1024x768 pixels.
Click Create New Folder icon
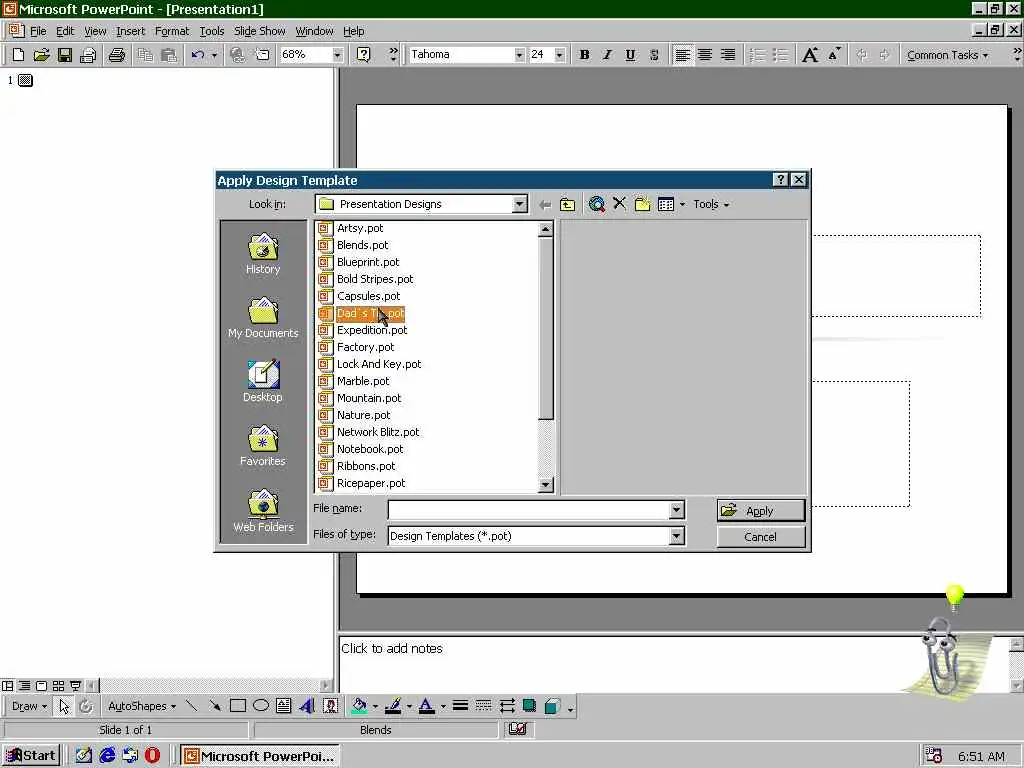pyautogui.click(x=643, y=204)
